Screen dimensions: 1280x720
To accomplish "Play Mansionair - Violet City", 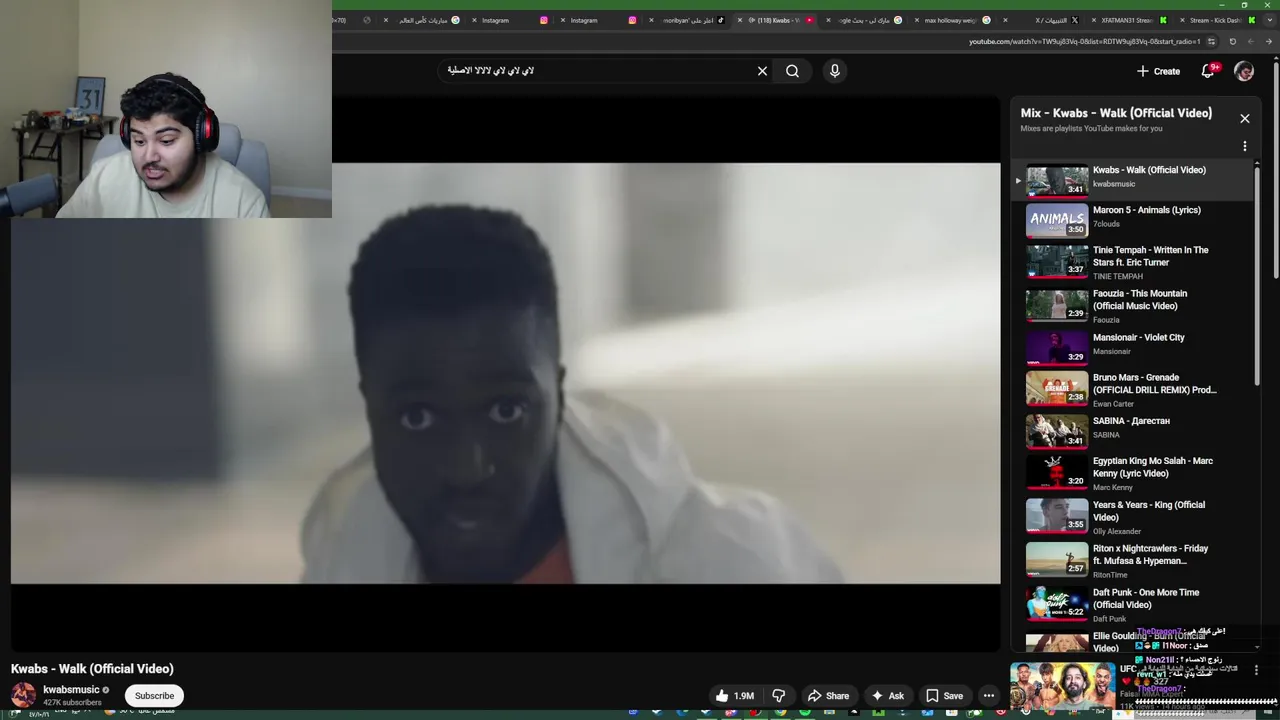I will [x=1139, y=338].
